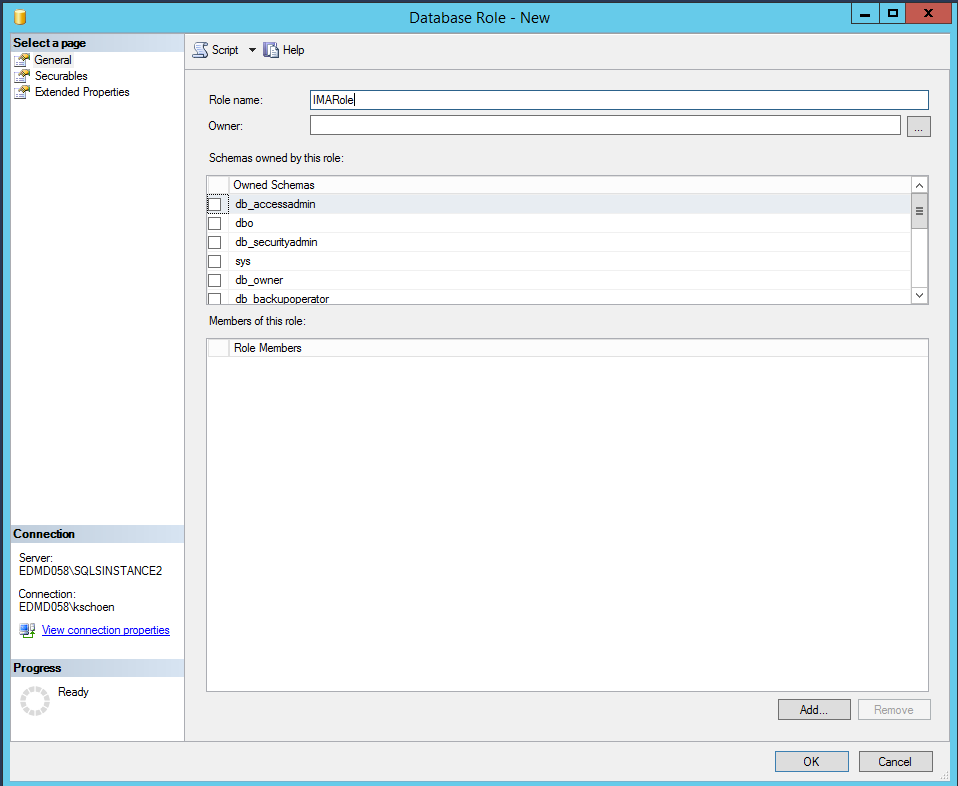958x786 pixels.
Task: Click the Extended Properties page icon
Action: (21, 91)
